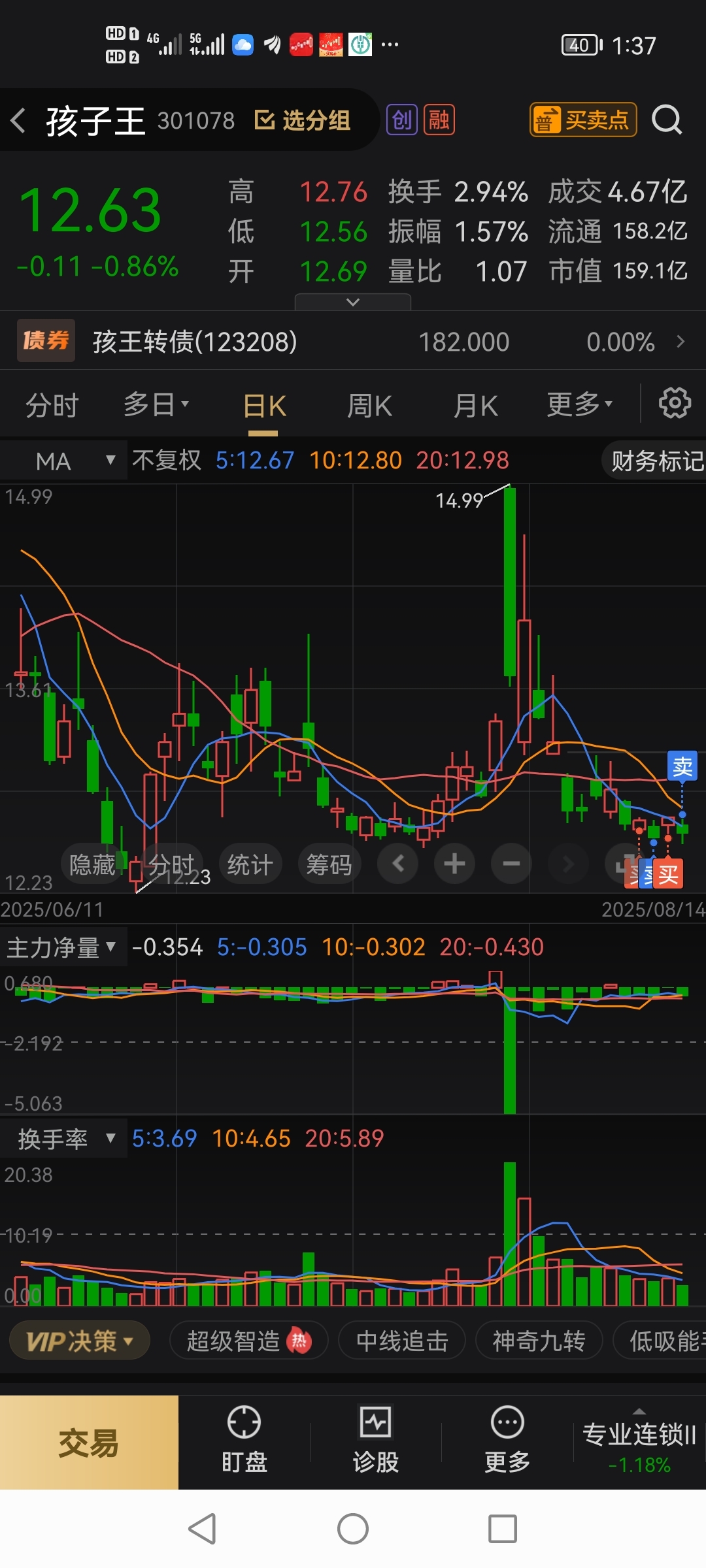Open stock search magnifier icon
Screen dimensions: 706x1568
[667, 120]
